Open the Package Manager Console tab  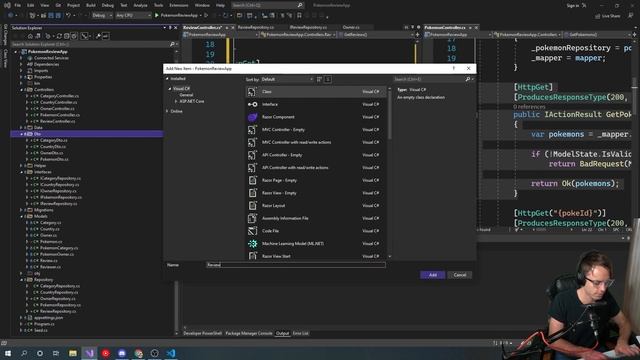(x=249, y=333)
